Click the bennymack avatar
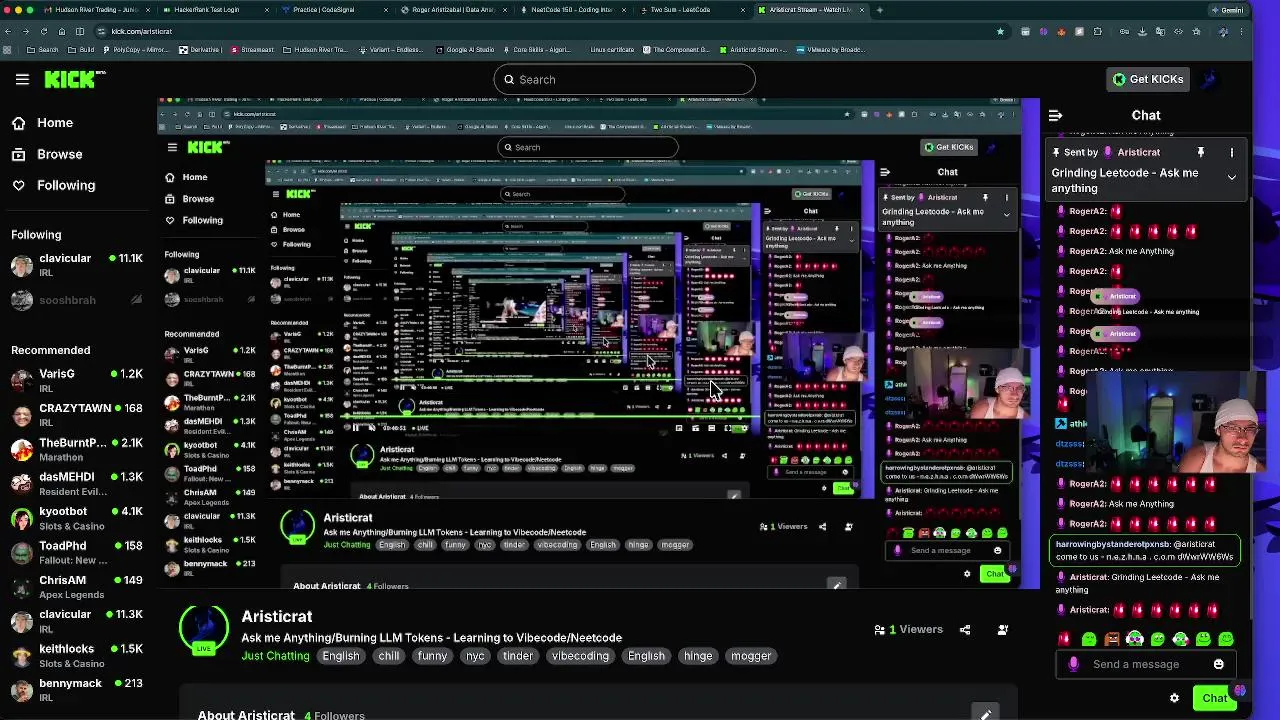Image resolution: width=1280 pixels, height=720 pixels. point(21,689)
